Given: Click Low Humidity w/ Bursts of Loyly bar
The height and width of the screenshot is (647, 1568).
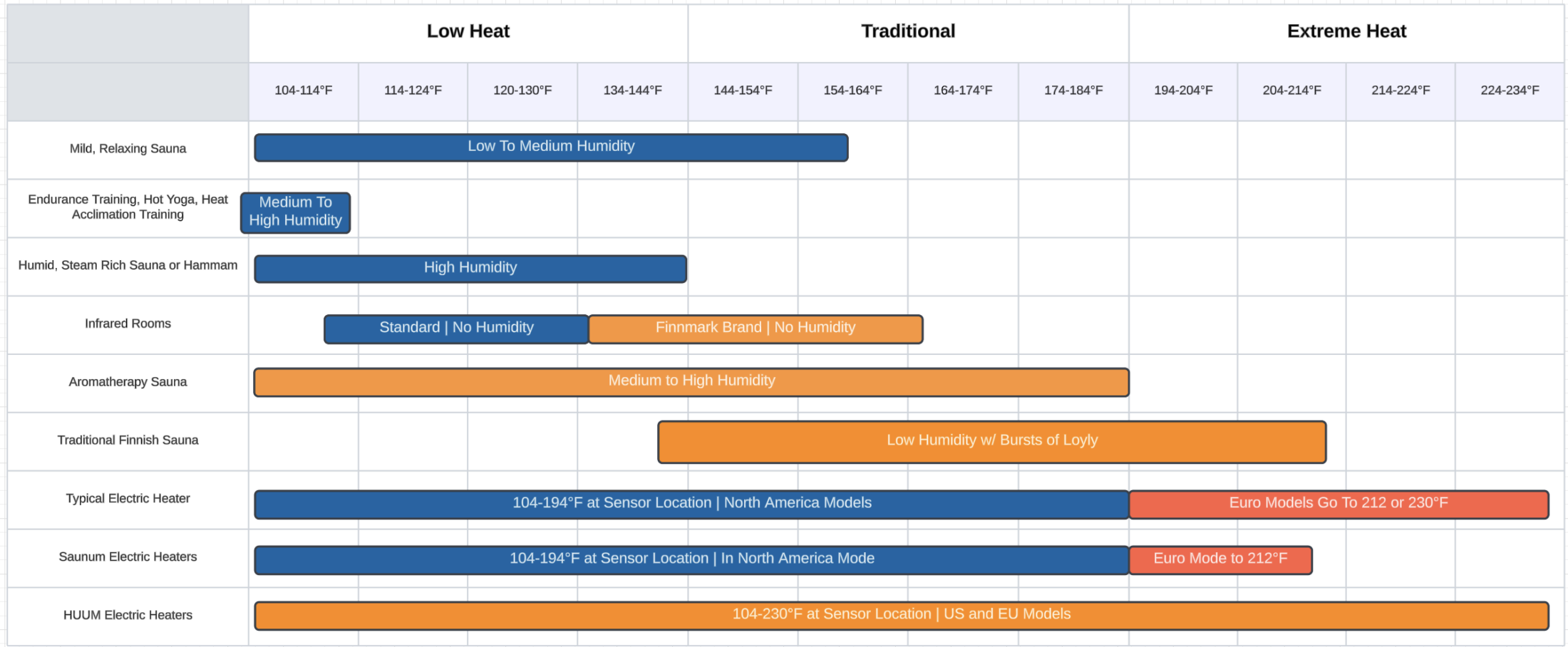Looking at the screenshot, I should point(991,442).
